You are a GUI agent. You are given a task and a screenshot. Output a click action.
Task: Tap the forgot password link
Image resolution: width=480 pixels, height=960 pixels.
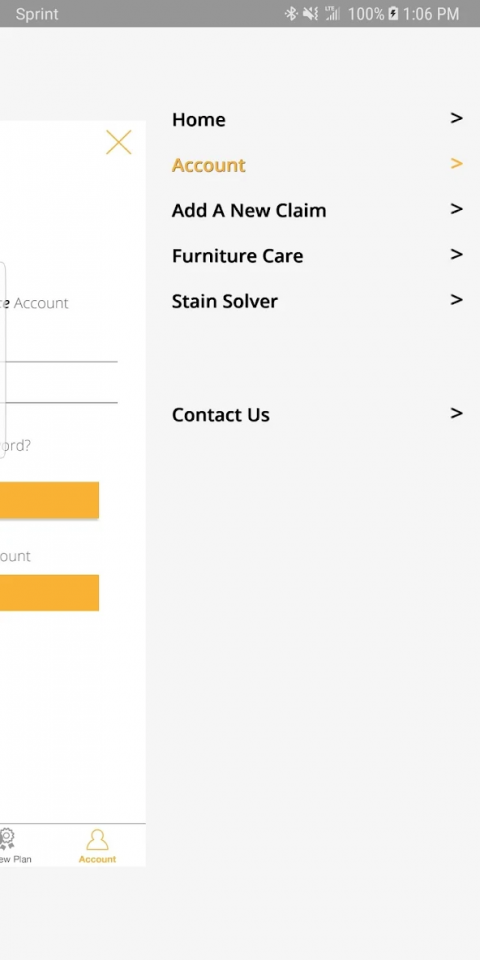point(15,446)
